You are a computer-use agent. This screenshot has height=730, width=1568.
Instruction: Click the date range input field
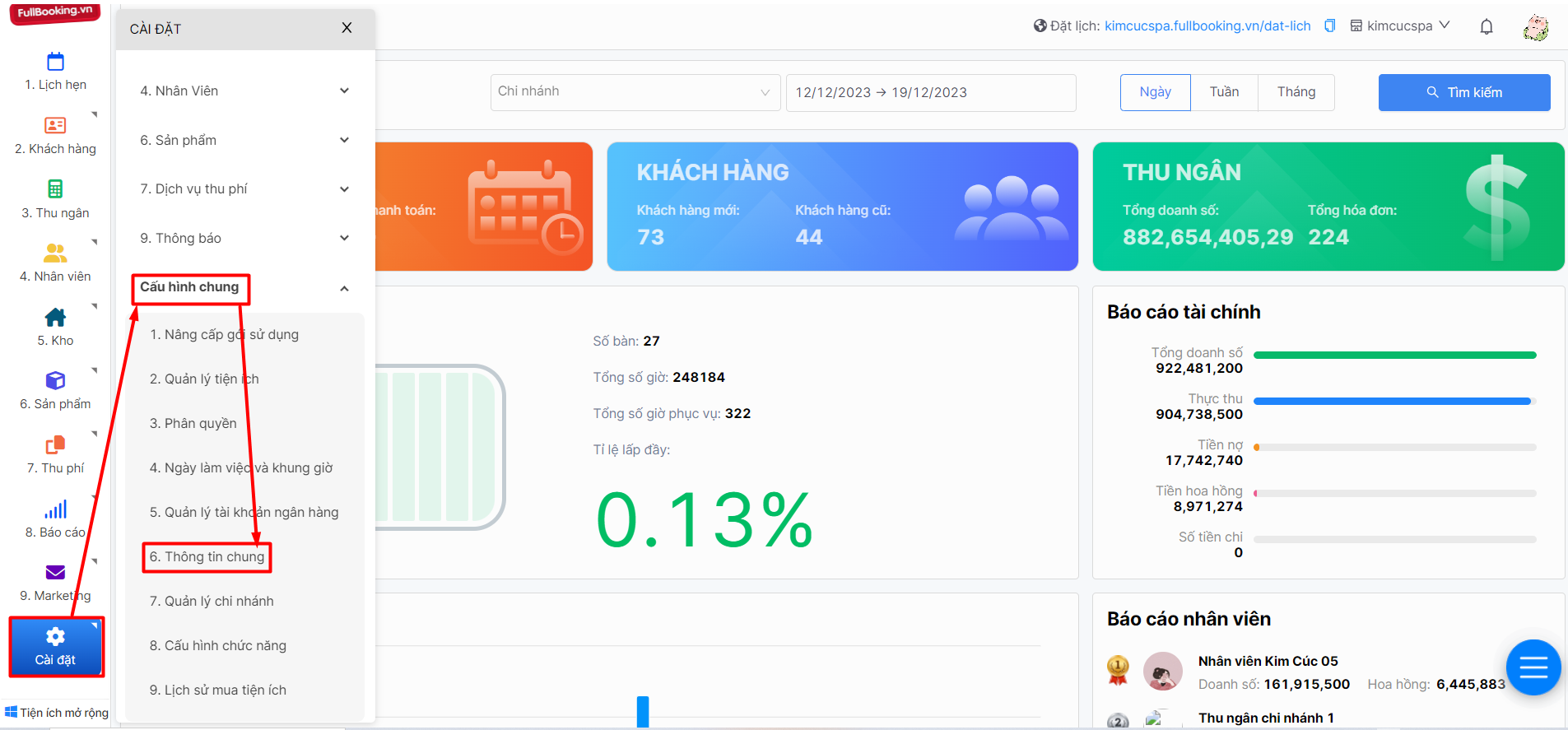point(931,92)
